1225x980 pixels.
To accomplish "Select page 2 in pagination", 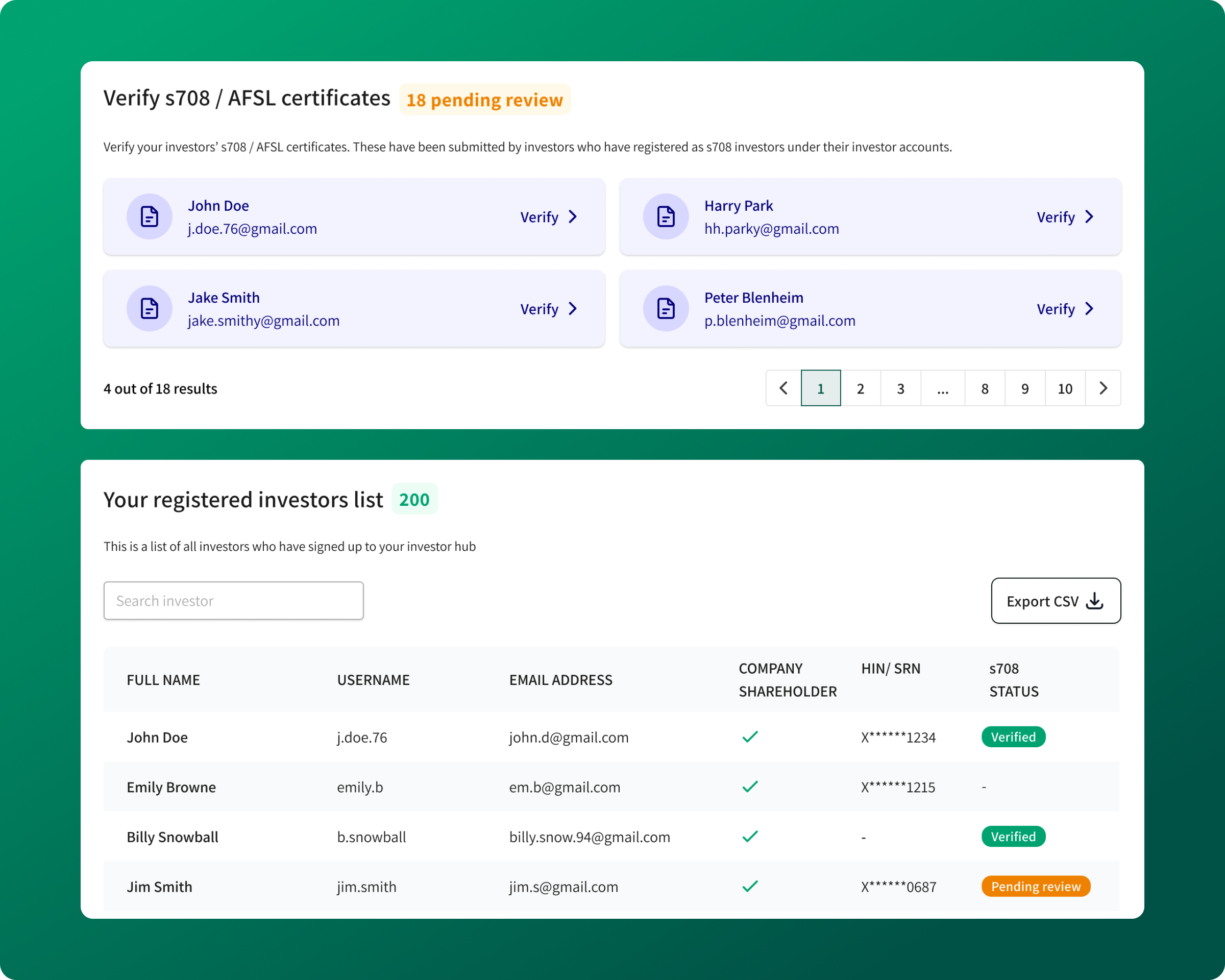I will [x=860, y=388].
